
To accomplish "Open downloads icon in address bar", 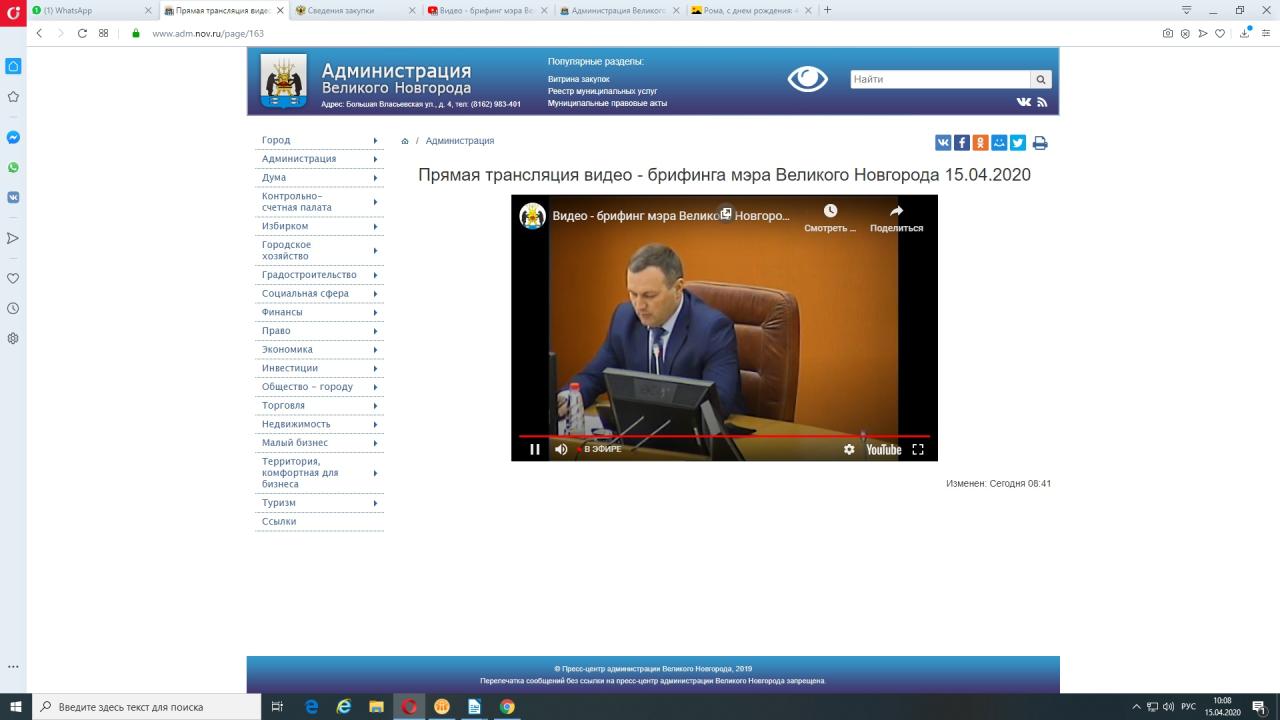I will pyautogui.click(x=1245, y=33).
